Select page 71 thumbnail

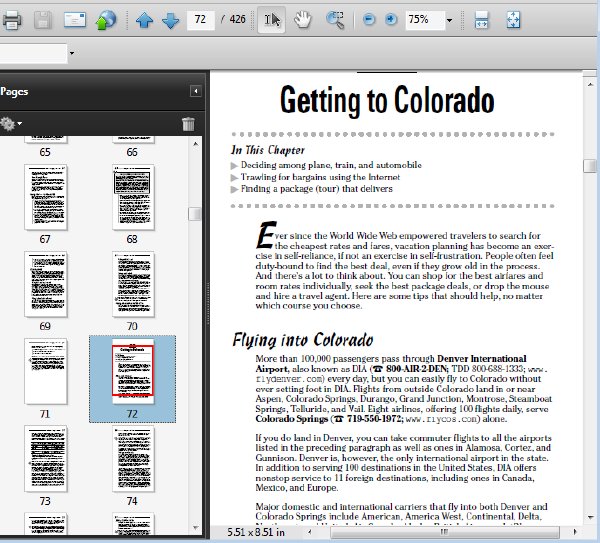[x=46, y=371]
